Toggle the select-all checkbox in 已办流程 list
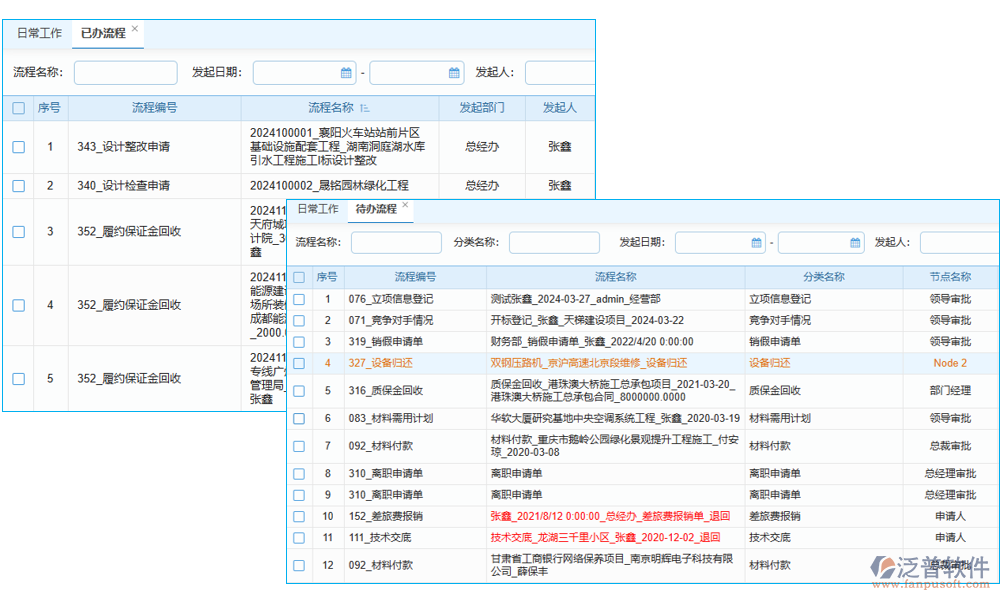This screenshot has width=1000, height=600. pos(17,107)
